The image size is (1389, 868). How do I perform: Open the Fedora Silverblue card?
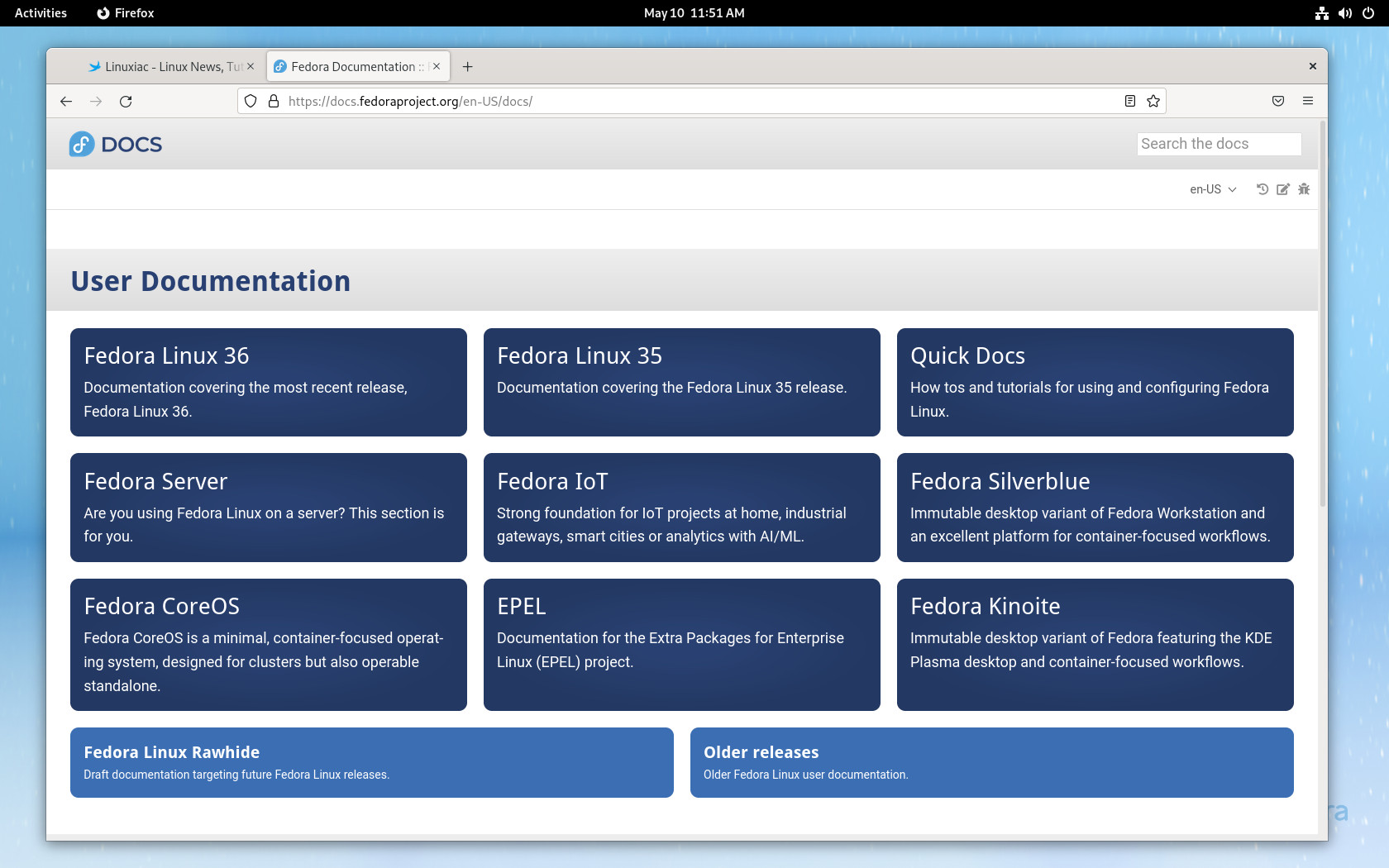point(1095,508)
